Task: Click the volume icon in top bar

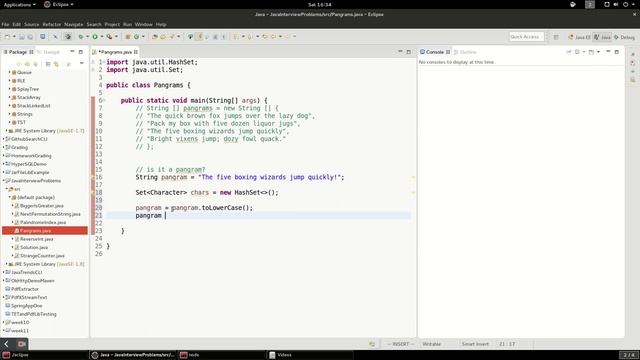Action: coord(616,4)
